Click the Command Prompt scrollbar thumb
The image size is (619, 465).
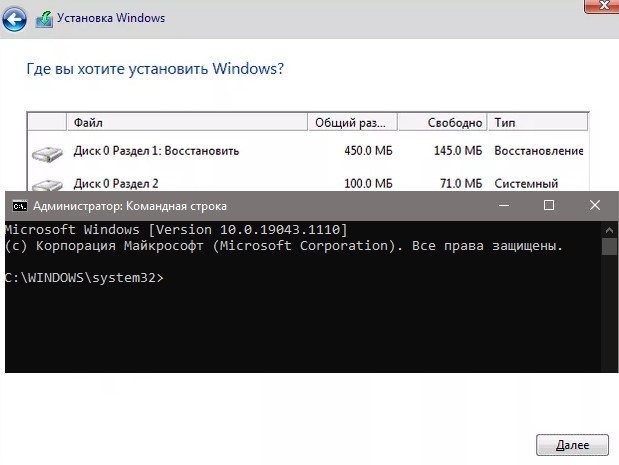point(609,247)
